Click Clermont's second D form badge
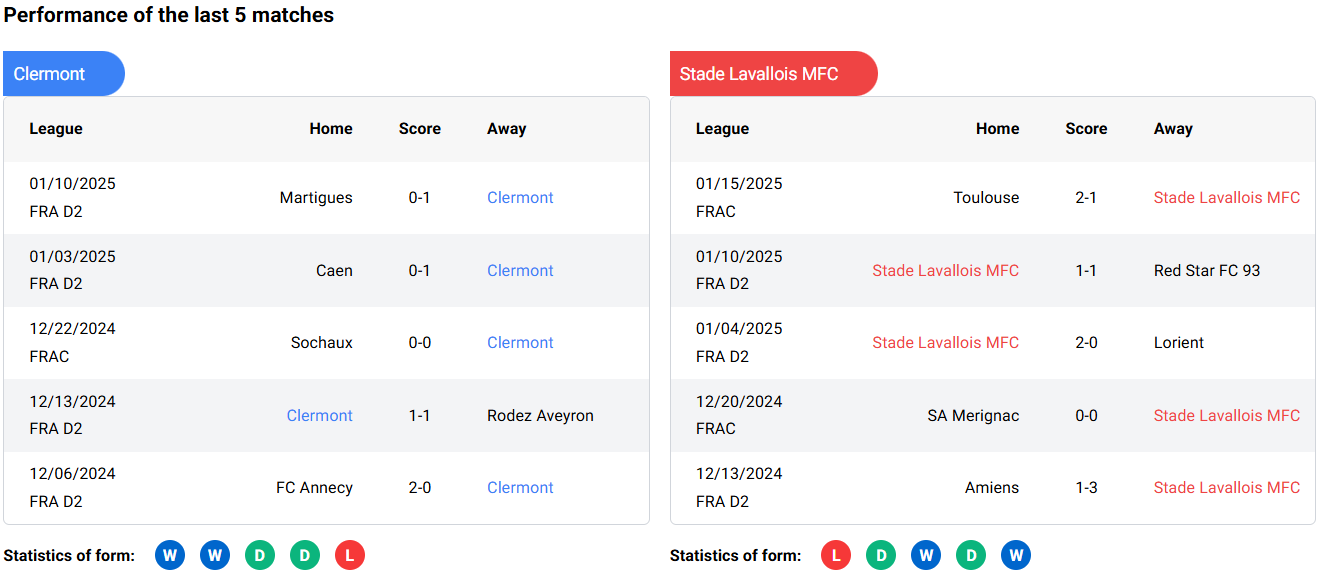Viewport: 1322px width, 581px height. click(x=305, y=555)
